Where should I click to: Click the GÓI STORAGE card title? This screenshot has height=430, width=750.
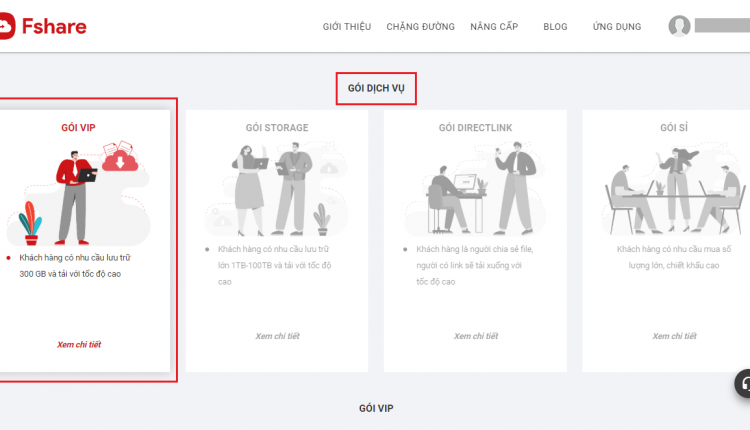click(277, 128)
